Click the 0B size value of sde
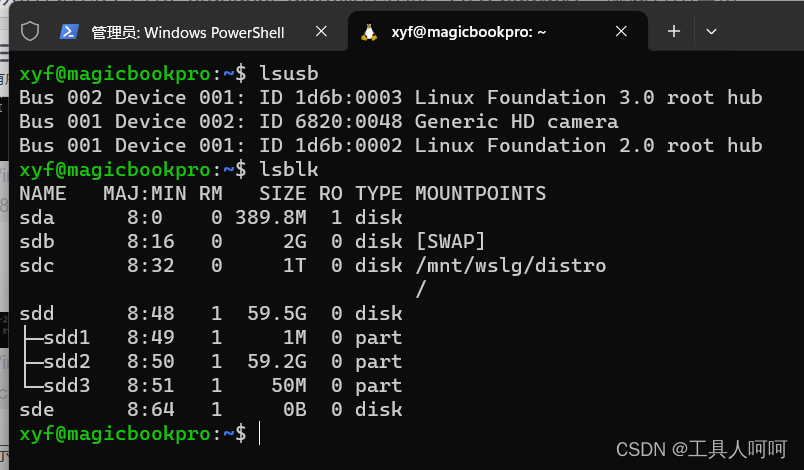This screenshot has width=804, height=470. (x=295, y=410)
